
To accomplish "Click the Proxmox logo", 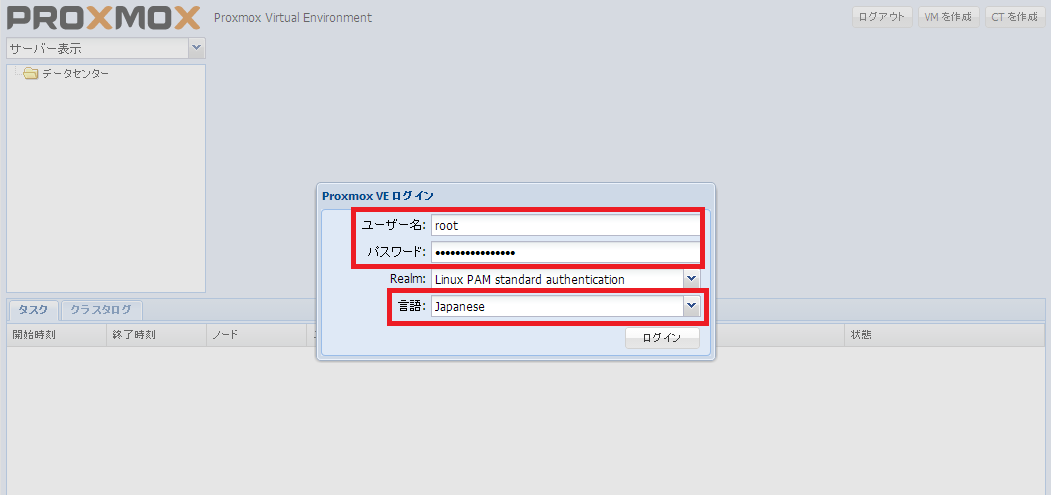I will coord(104,18).
